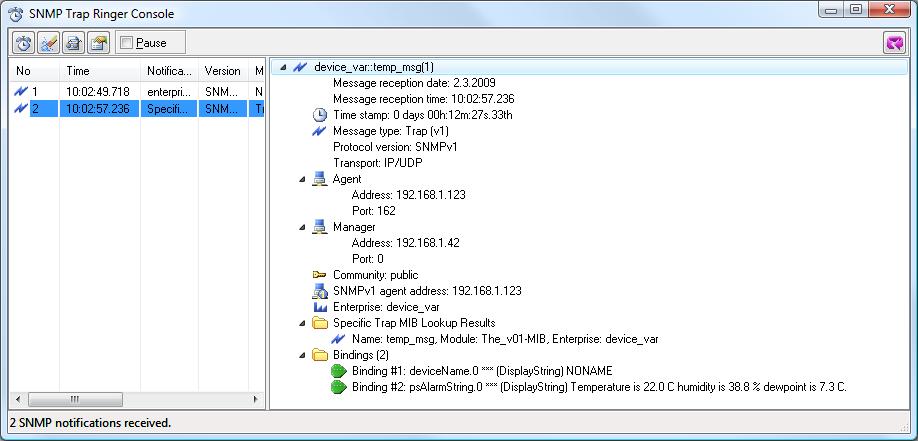
Task: Click the right arrow of horizontal scrollbar
Action: pyautogui.click(x=255, y=399)
